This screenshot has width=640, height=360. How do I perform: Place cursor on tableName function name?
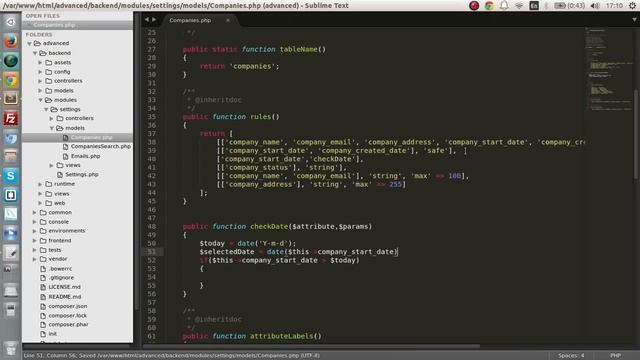[x=299, y=49]
